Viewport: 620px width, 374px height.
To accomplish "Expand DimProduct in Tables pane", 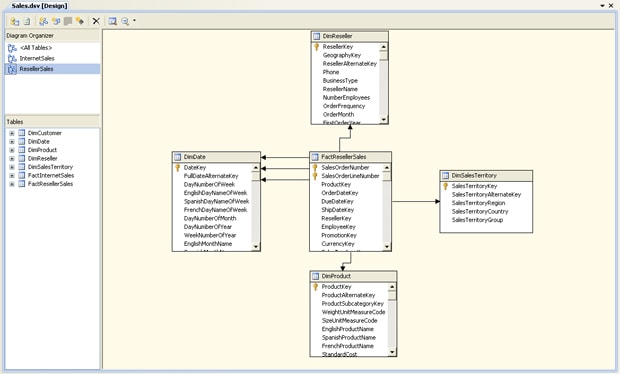I will pyautogui.click(x=12, y=150).
